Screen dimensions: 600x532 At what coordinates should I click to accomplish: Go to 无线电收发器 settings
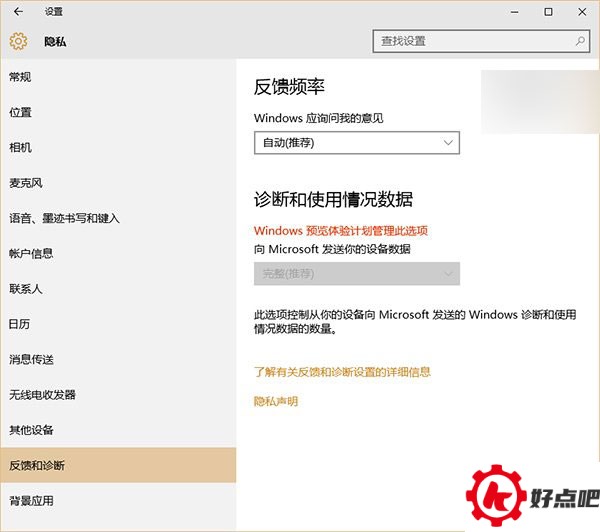pyautogui.click(x=42, y=395)
